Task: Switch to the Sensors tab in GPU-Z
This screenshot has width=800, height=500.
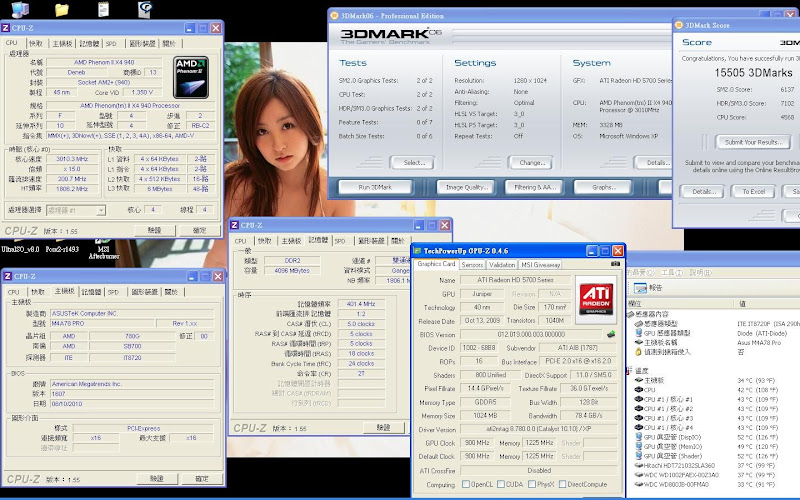Action: 472,265
